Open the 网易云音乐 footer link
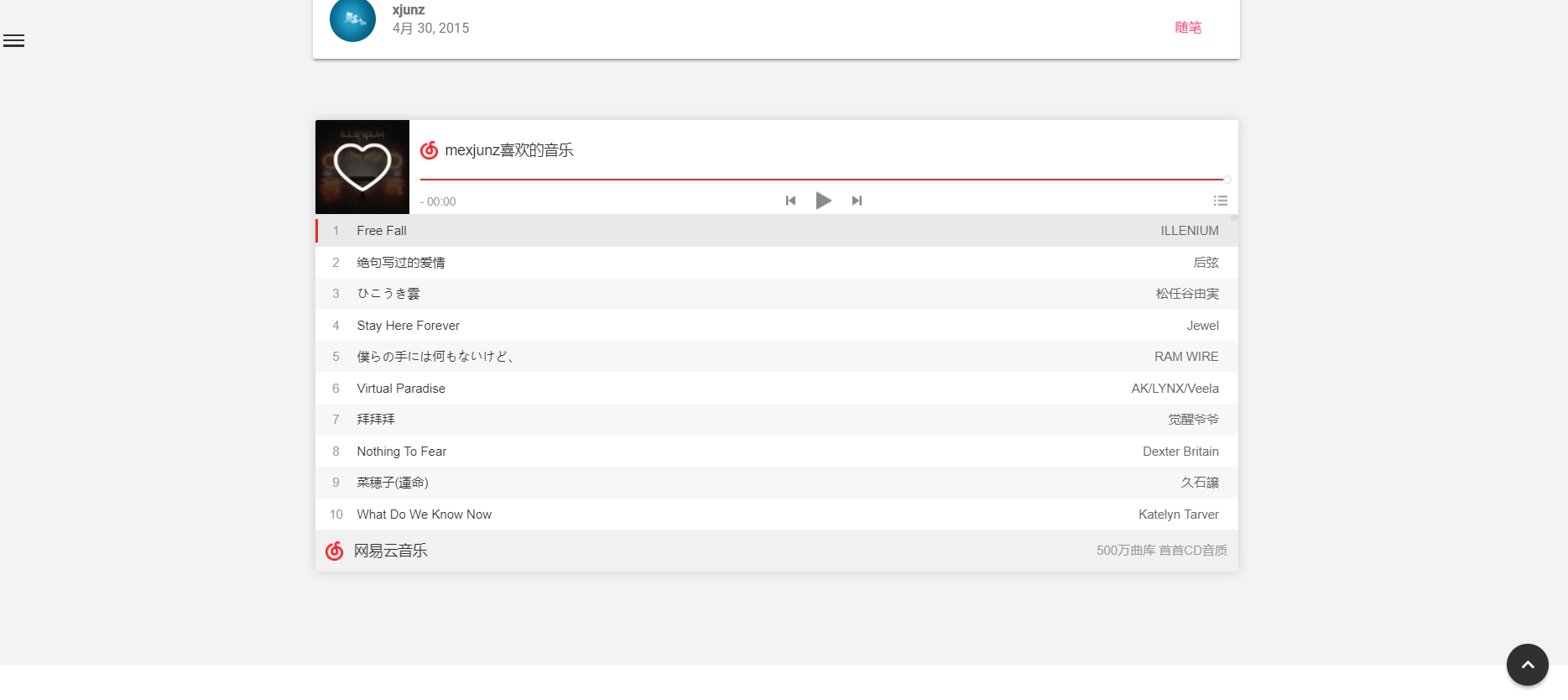The width and height of the screenshot is (1568, 700). [391, 551]
